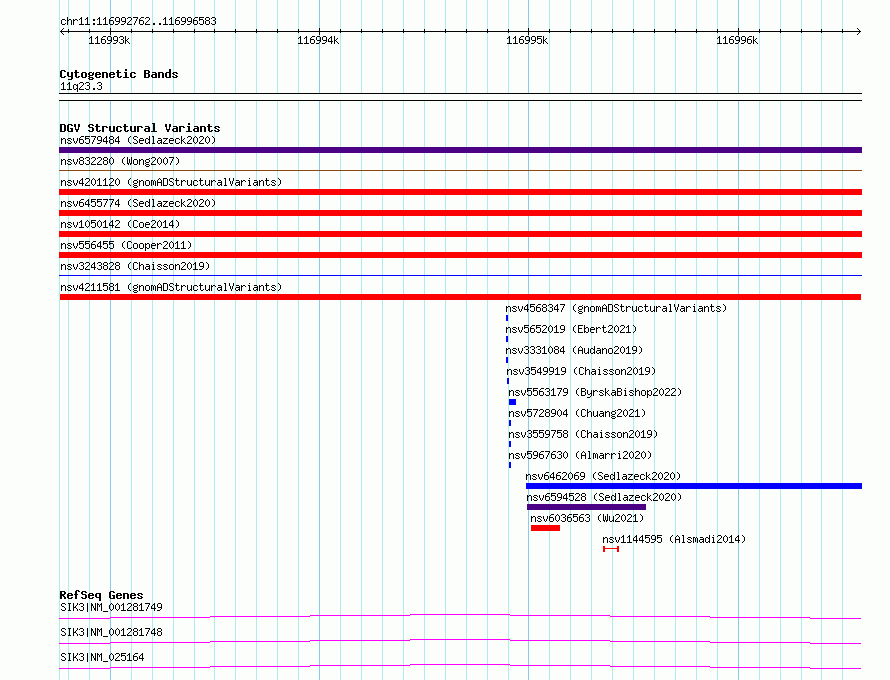Click nsv5728904 (Chuang2021) variant label
The image size is (890, 680).
(x=577, y=413)
